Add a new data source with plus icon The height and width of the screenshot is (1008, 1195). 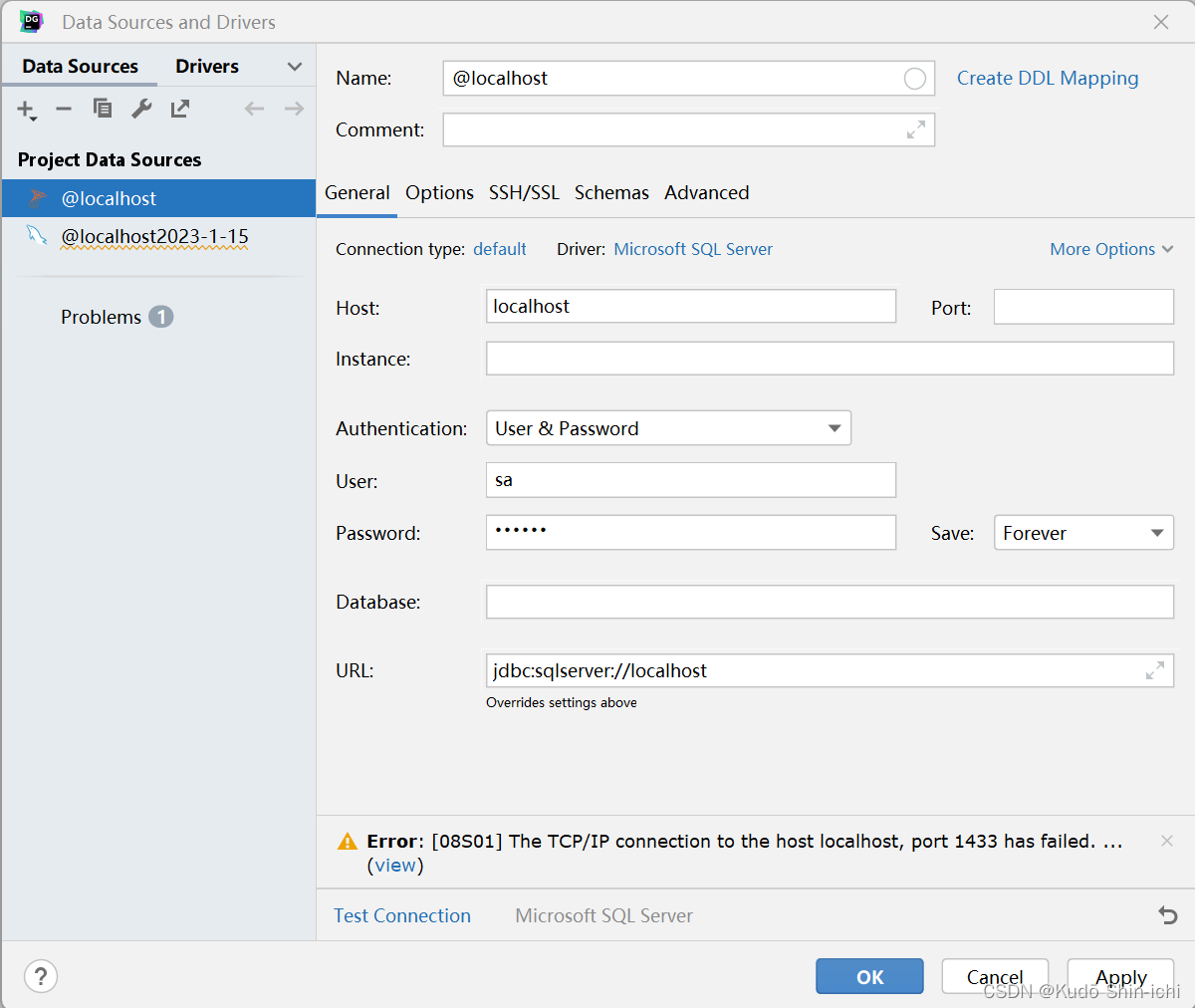click(x=26, y=110)
